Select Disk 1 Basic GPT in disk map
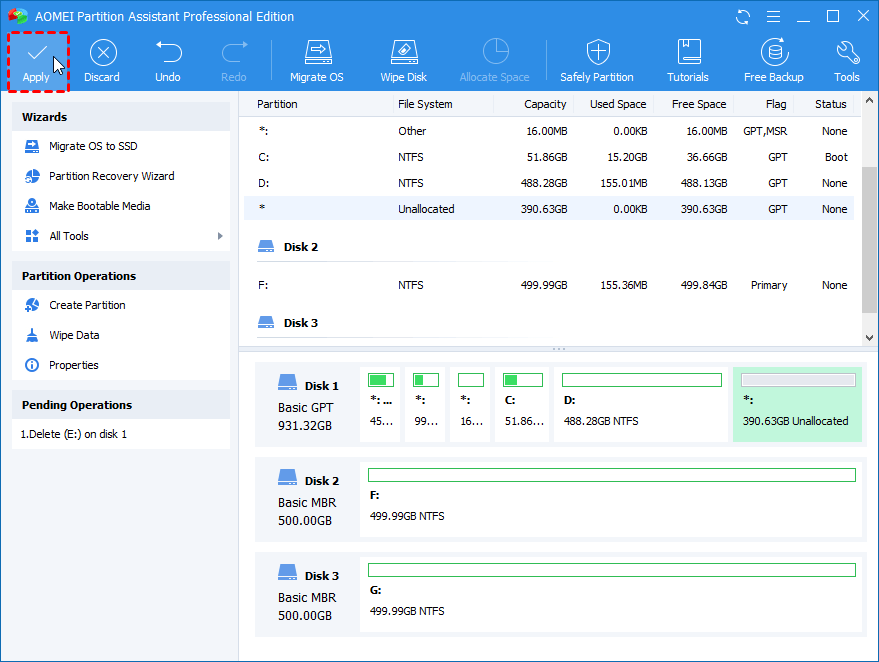The width and height of the screenshot is (879, 662). (x=308, y=404)
